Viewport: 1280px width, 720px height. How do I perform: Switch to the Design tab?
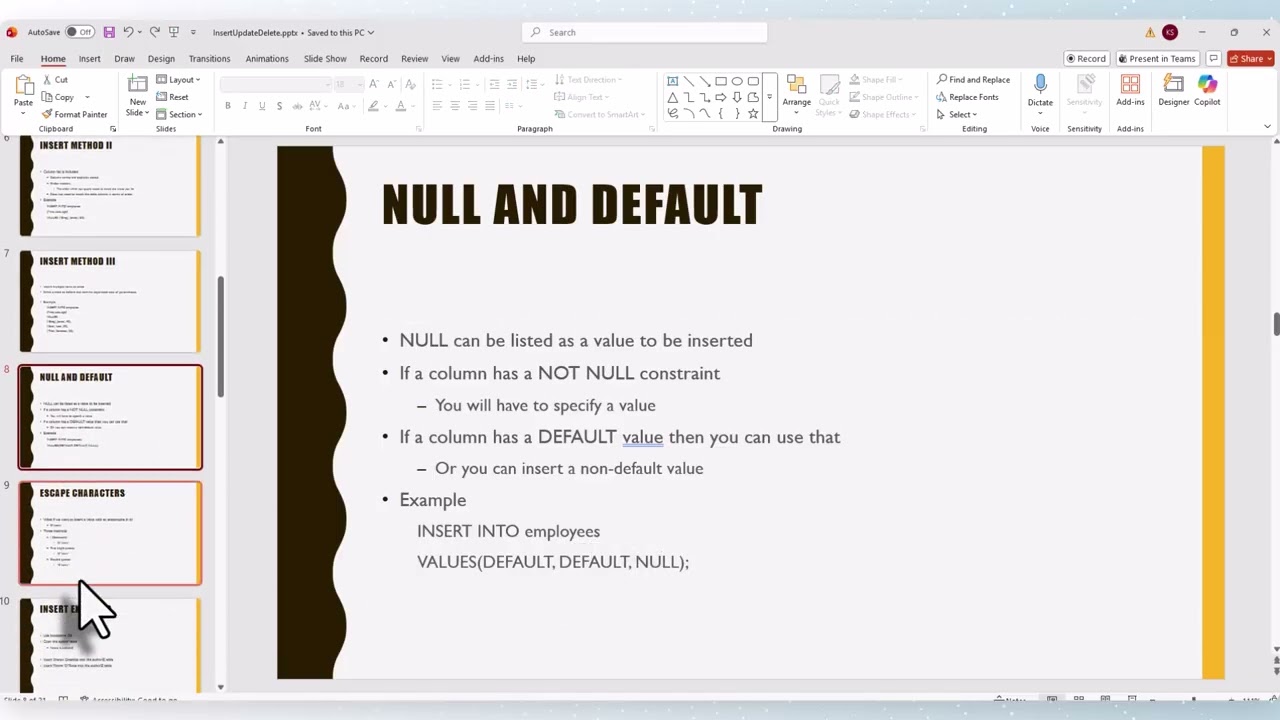point(161,59)
